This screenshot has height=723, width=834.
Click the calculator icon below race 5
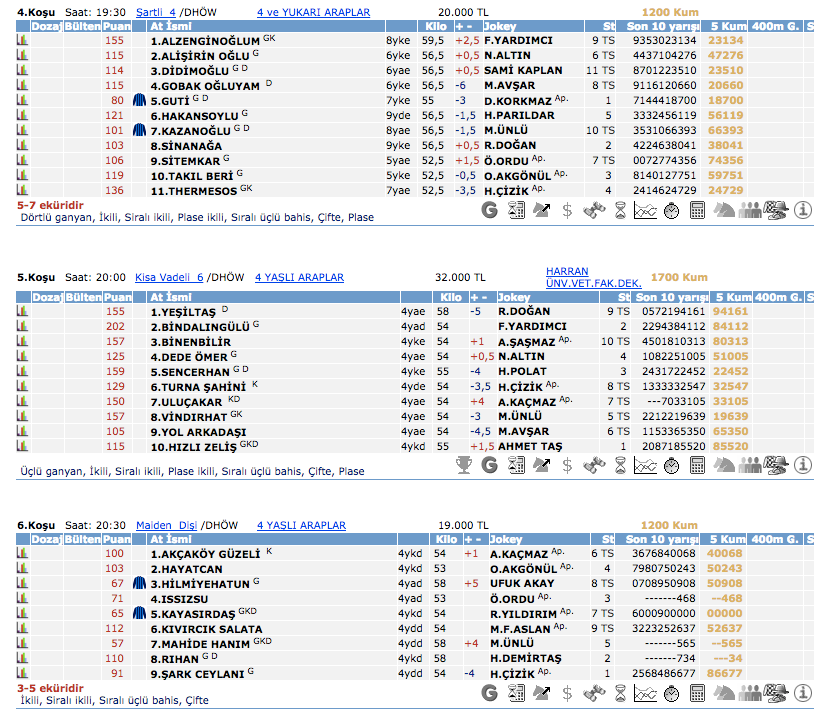698,464
